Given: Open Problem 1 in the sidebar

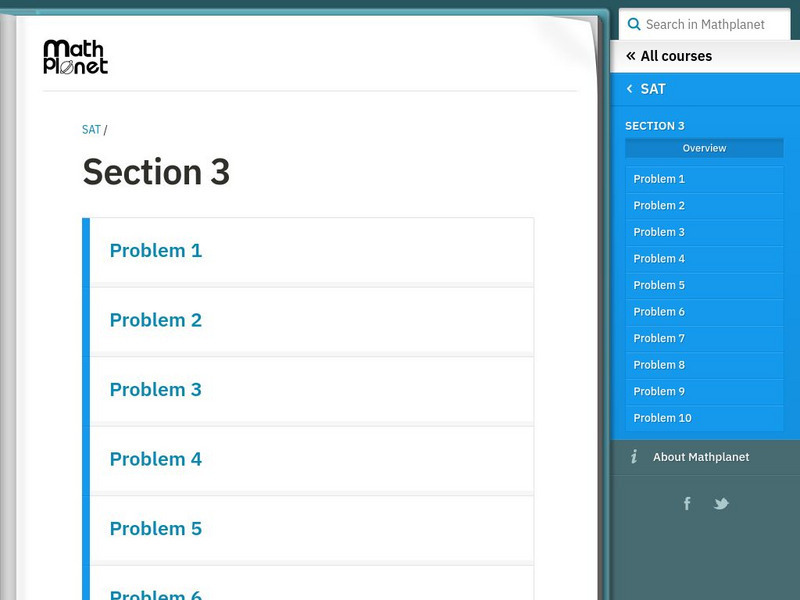Looking at the screenshot, I should click(704, 179).
